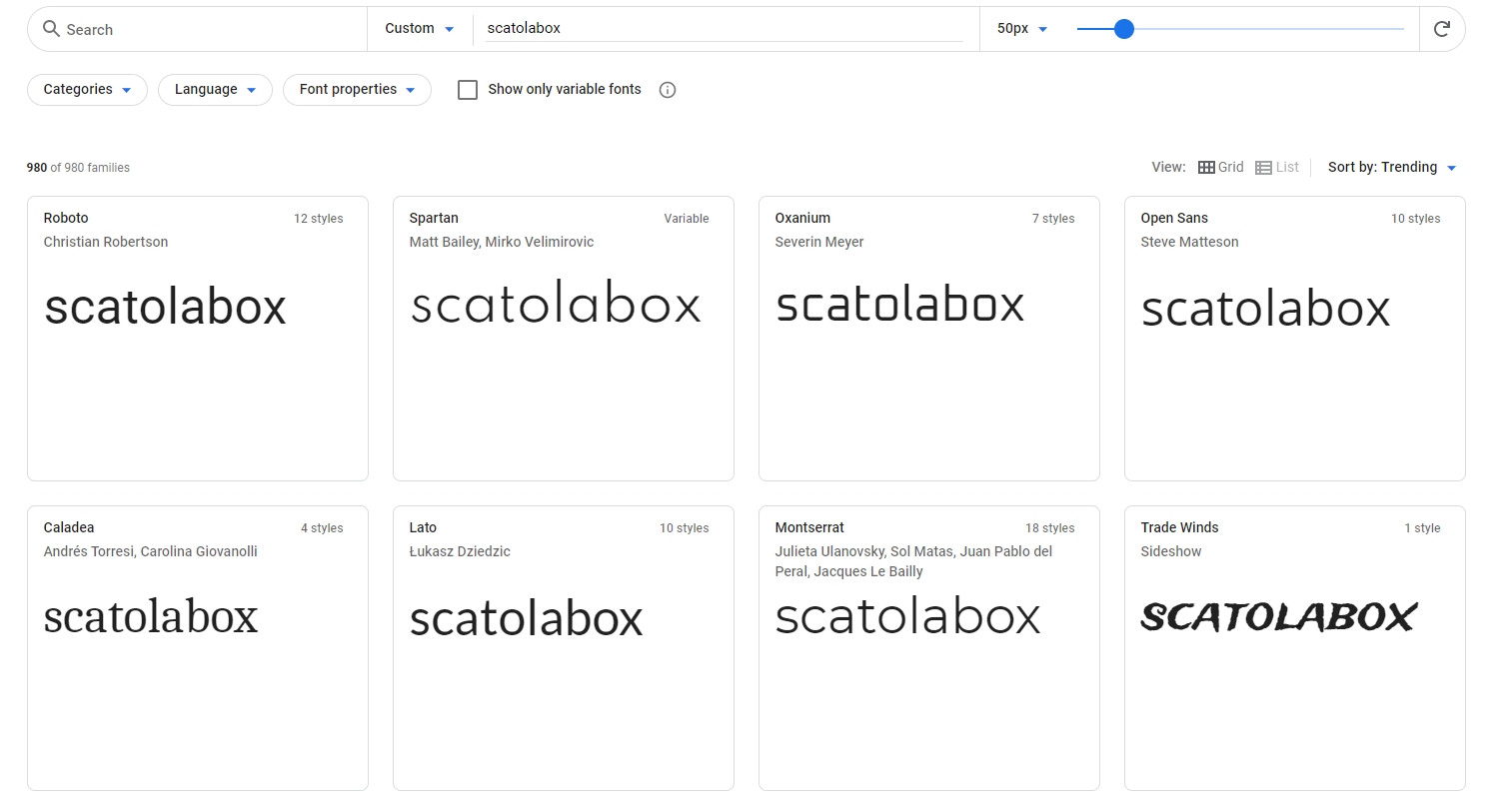The height and width of the screenshot is (810, 1512).
Task: Switch to List view
Action: [x=1277, y=168]
